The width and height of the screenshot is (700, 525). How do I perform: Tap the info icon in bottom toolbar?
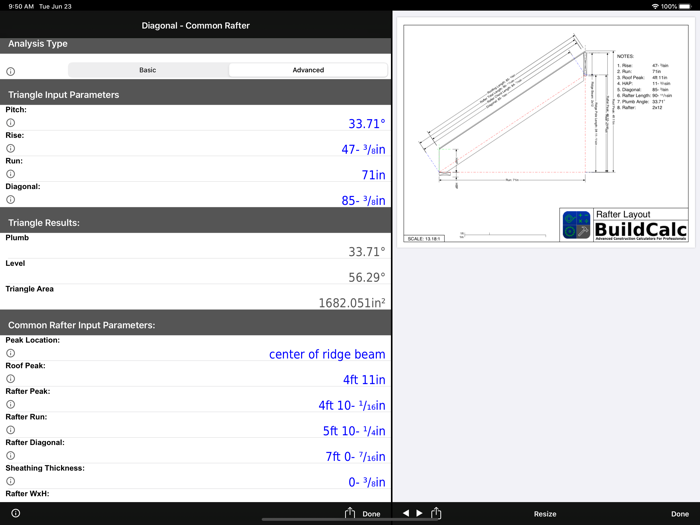coord(16,513)
